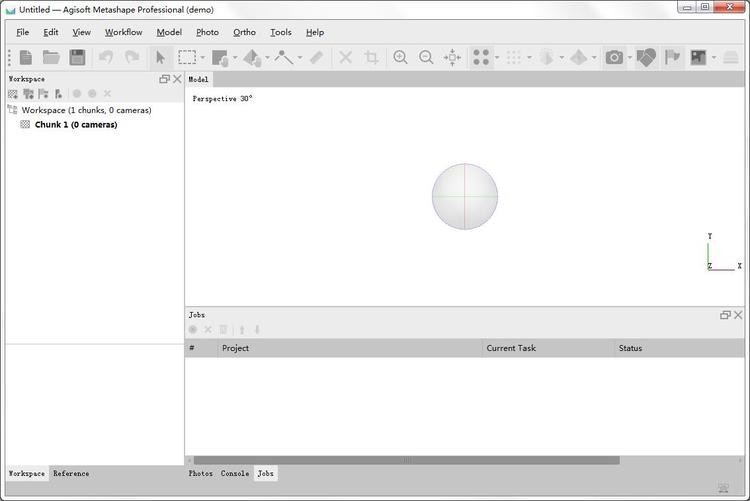Reset the view with crosshair arrows icon
The image size is (750, 501).
(x=452, y=57)
